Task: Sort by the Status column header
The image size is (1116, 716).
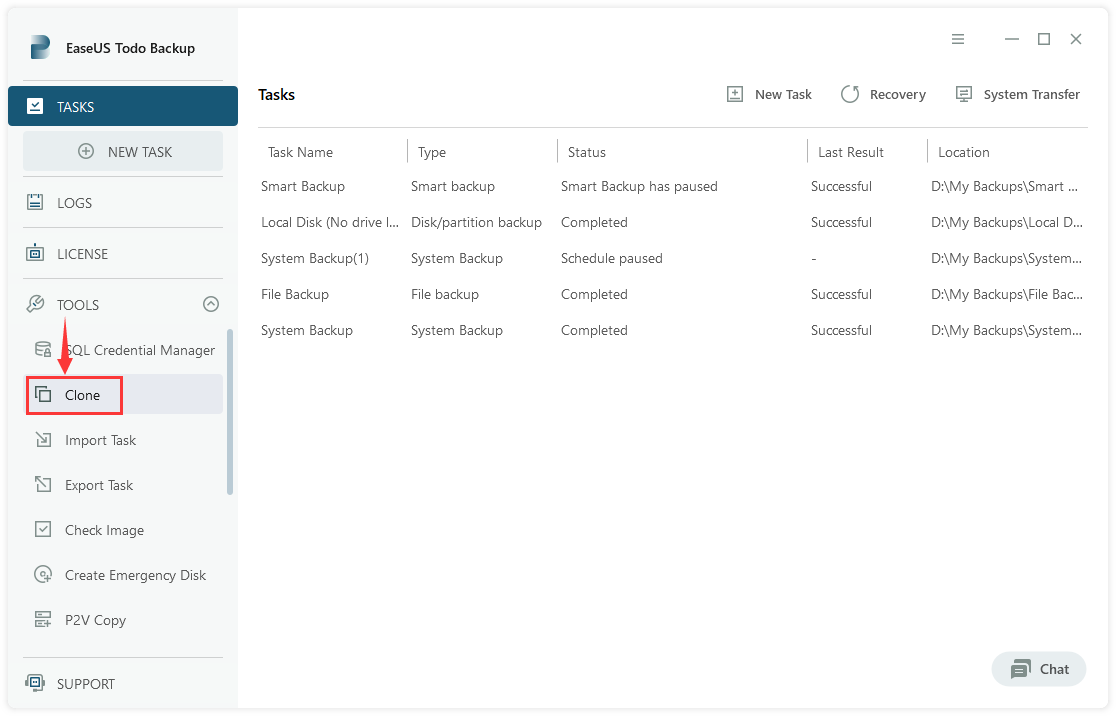Action: (x=587, y=152)
